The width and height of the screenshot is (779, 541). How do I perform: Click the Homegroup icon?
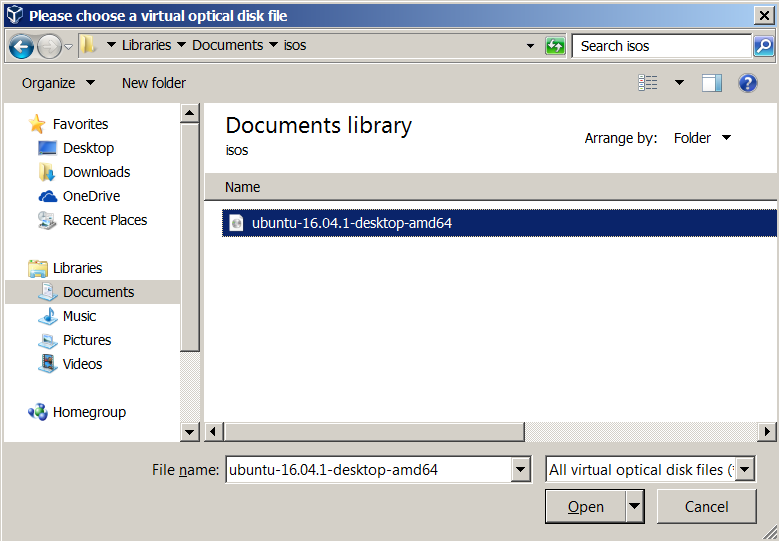pyautogui.click(x=38, y=412)
